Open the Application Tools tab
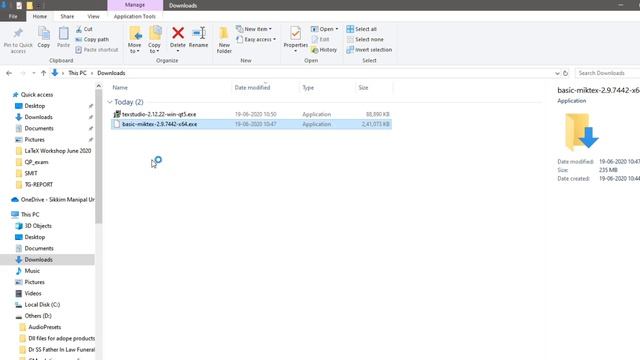 click(x=135, y=16)
